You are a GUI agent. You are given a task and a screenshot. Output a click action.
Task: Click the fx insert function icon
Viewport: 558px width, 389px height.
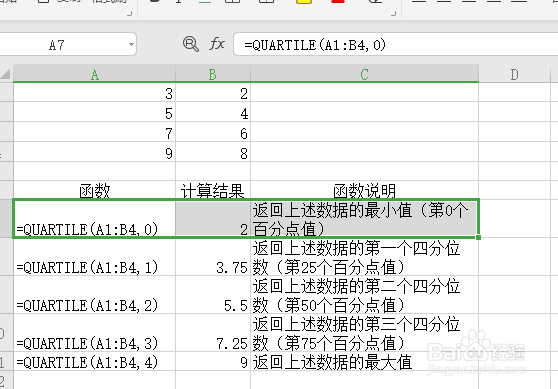[217, 44]
